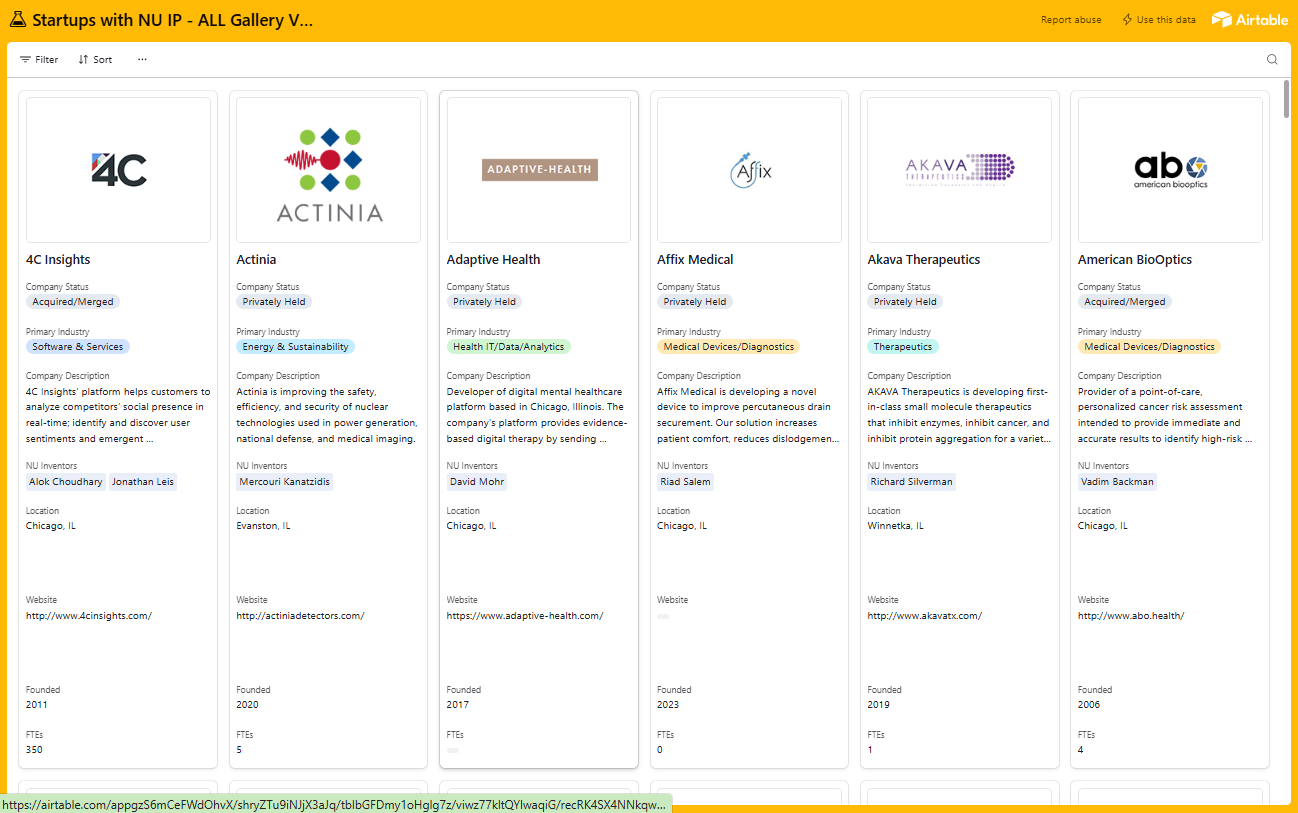
Task: Click the http://www.abo.health/ website text
Action: [1130, 616]
